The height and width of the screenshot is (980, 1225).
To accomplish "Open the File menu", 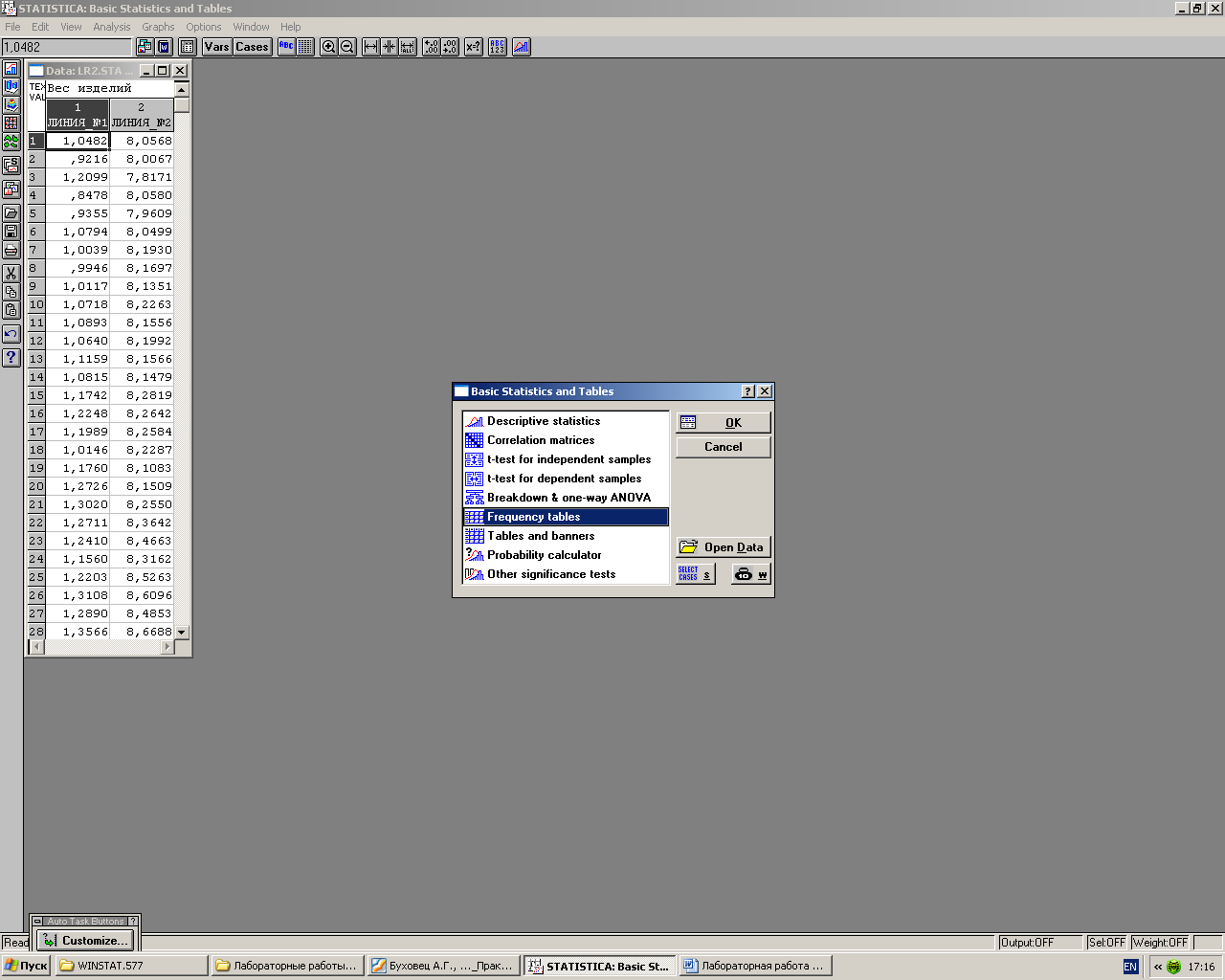I will tap(12, 27).
